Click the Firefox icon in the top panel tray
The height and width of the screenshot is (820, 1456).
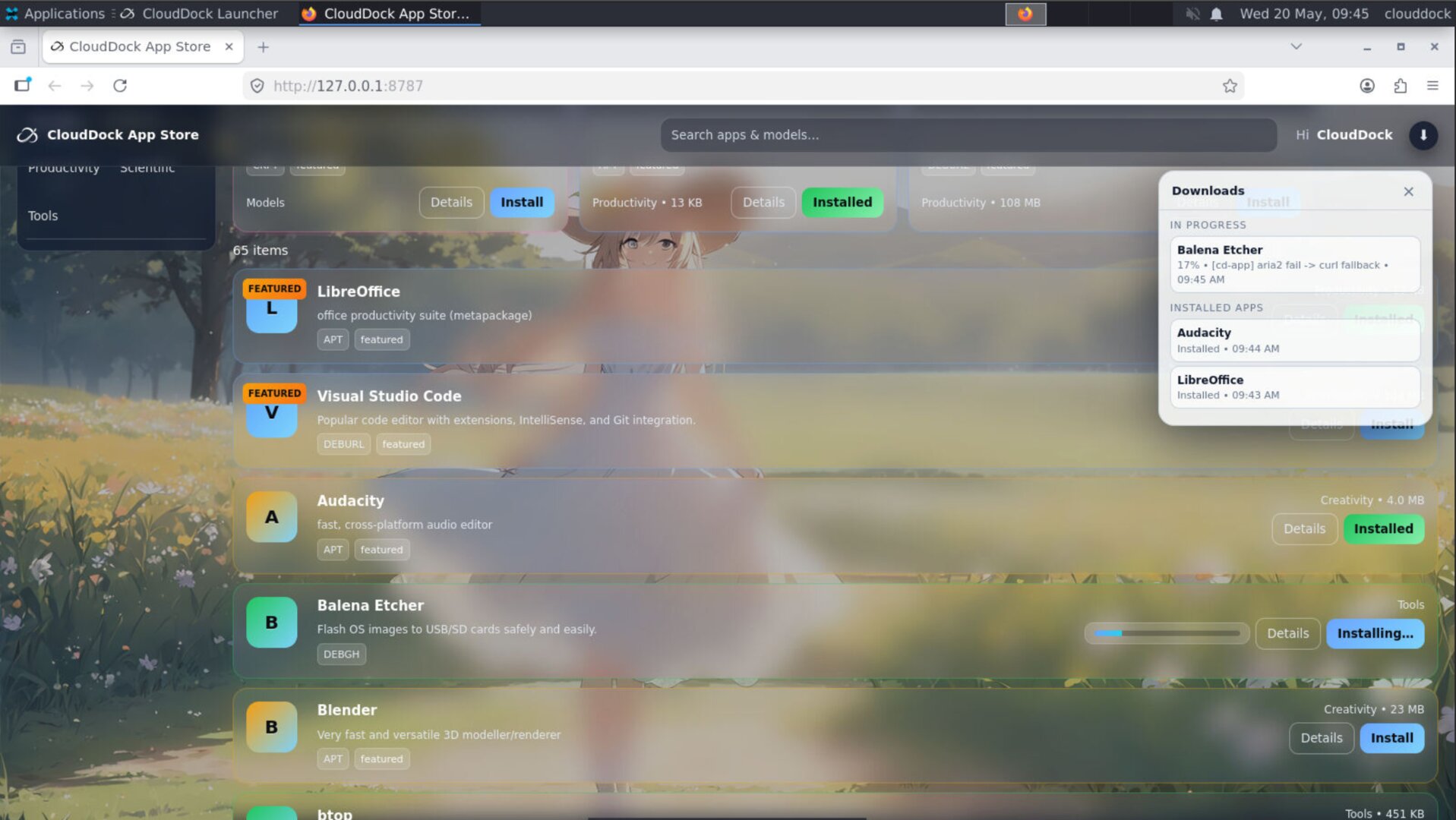[x=1025, y=14]
